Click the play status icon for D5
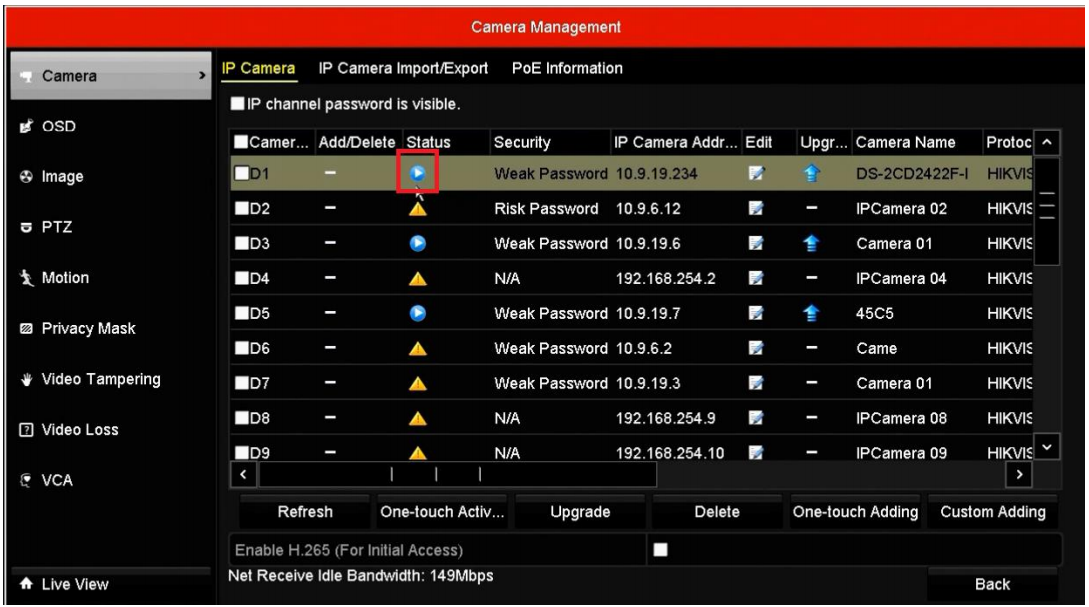This screenshot has width=1089, height=607. [418, 312]
